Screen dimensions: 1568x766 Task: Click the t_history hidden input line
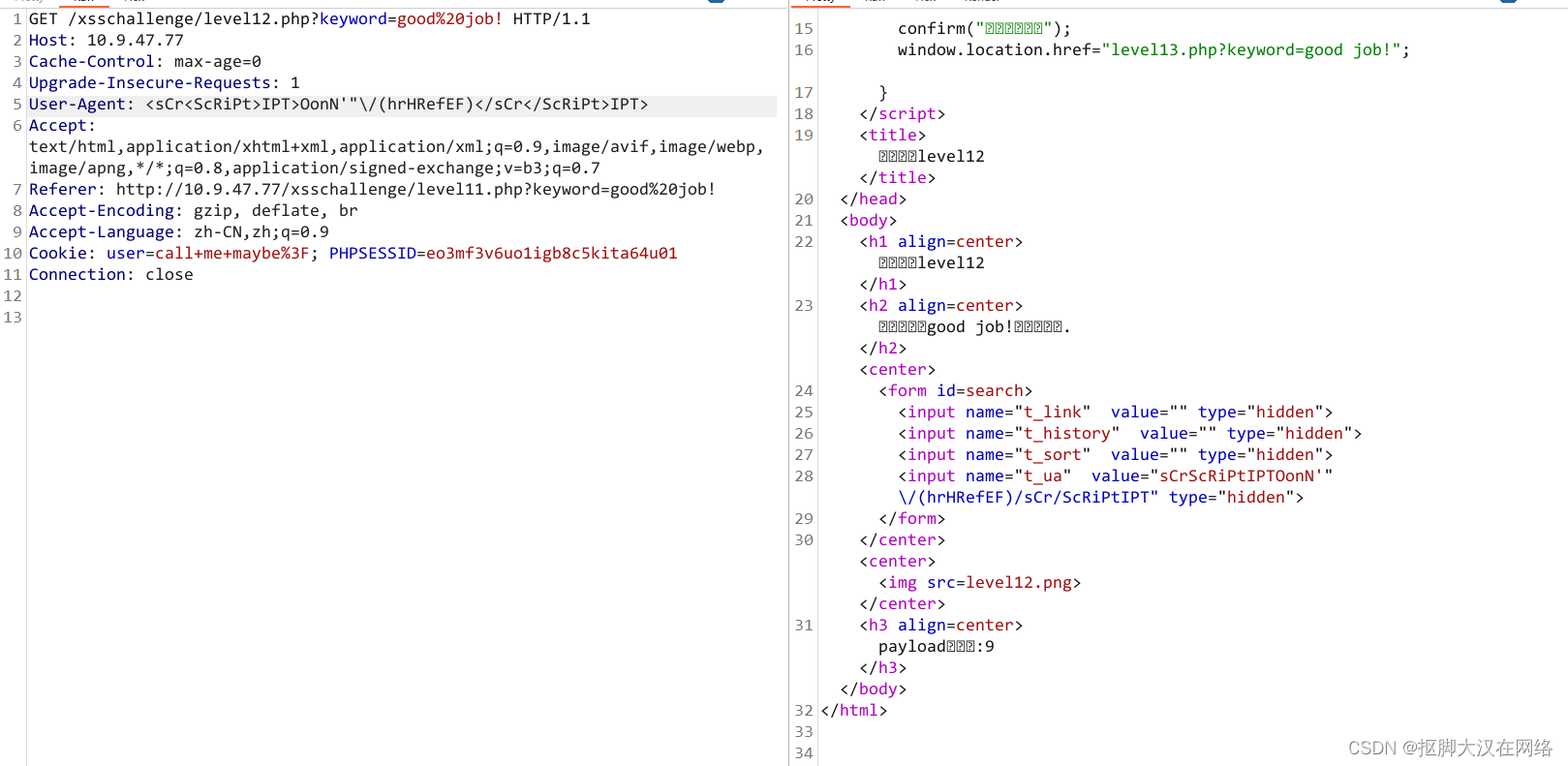[x=1129, y=434]
